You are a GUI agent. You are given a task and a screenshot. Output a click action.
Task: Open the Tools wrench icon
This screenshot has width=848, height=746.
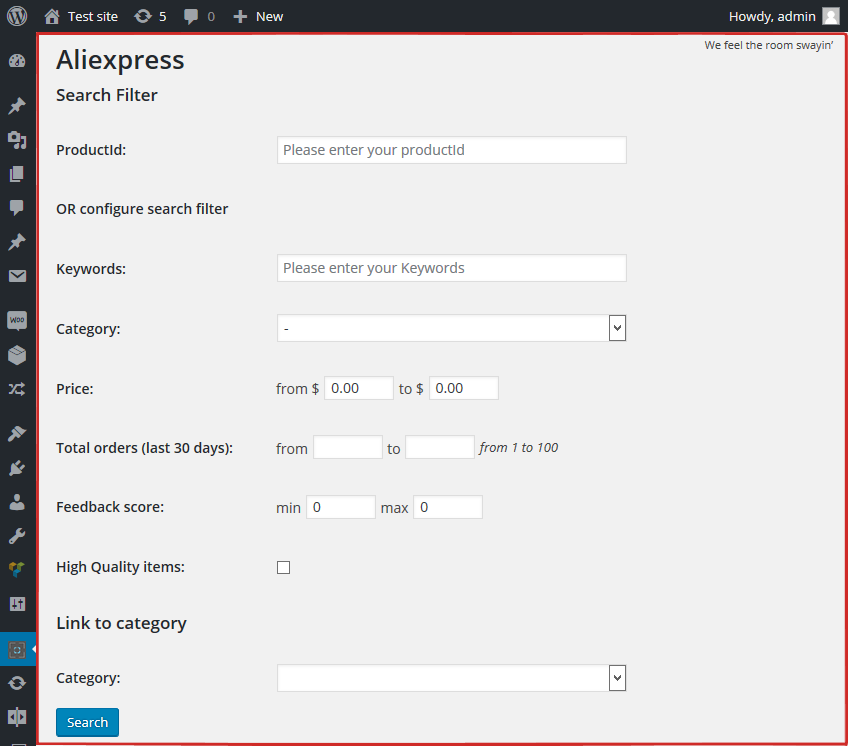pyautogui.click(x=17, y=536)
